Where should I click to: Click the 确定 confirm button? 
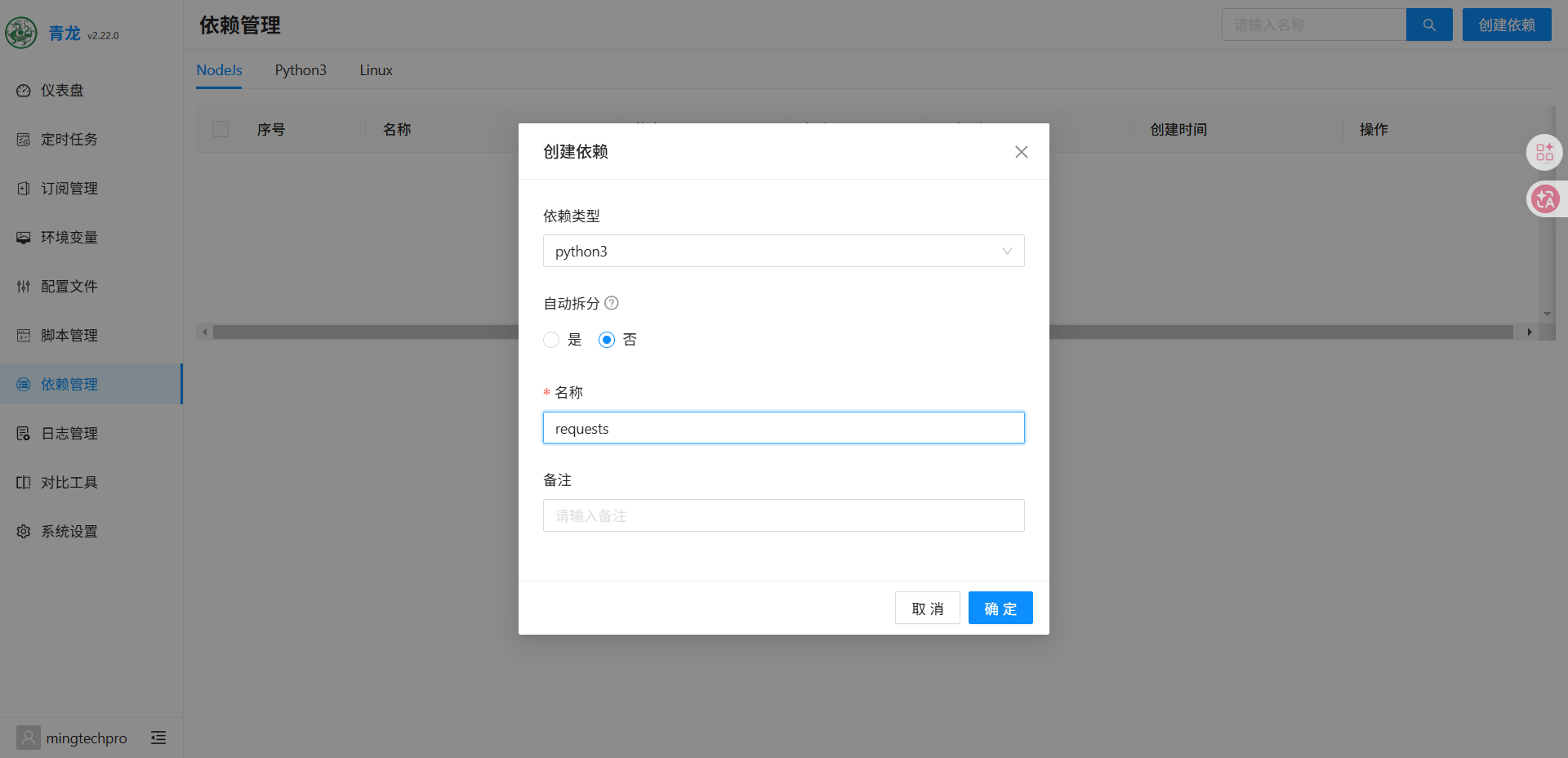tap(1000, 608)
